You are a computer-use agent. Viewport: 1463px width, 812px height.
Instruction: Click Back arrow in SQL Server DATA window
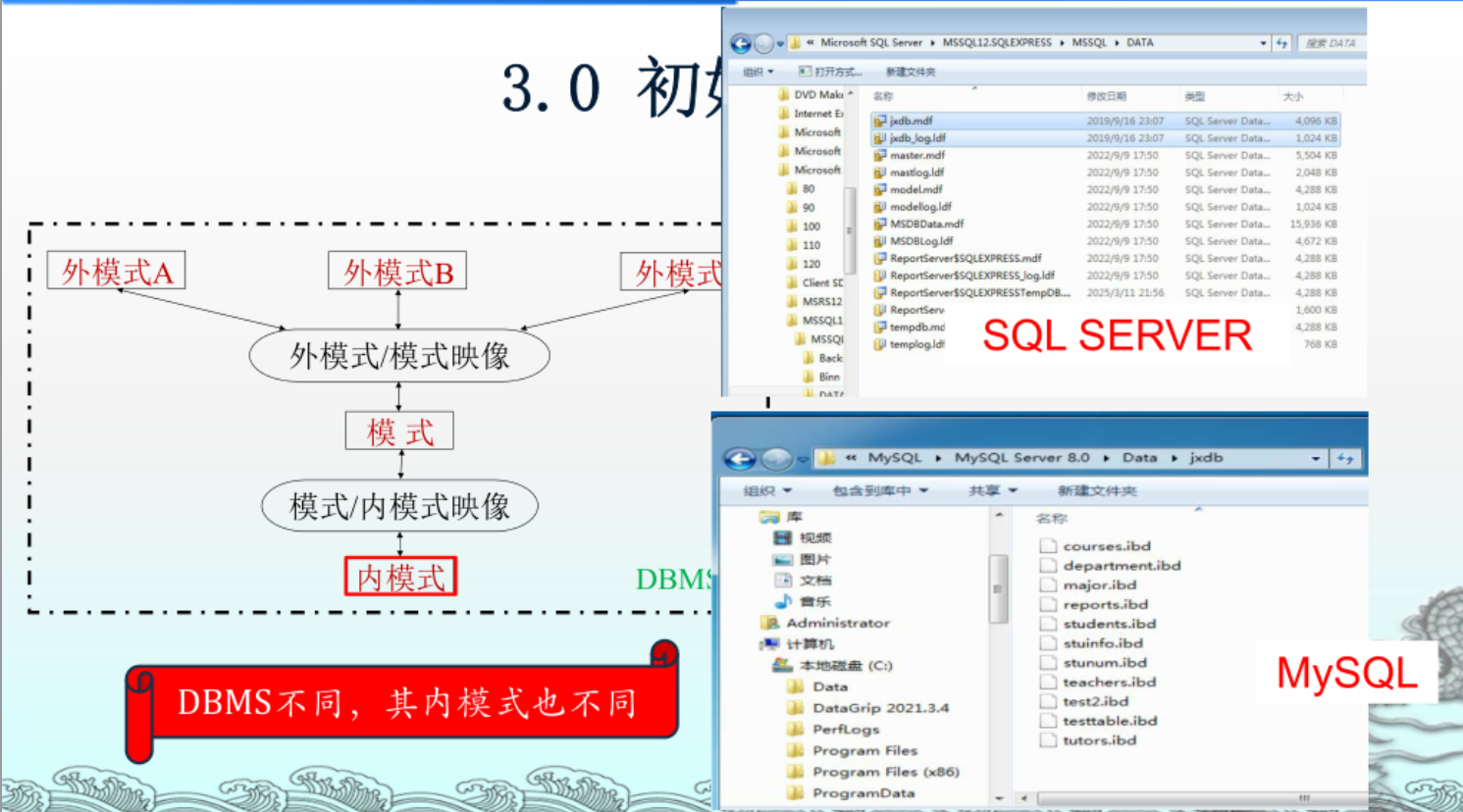click(x=741, y=43)
